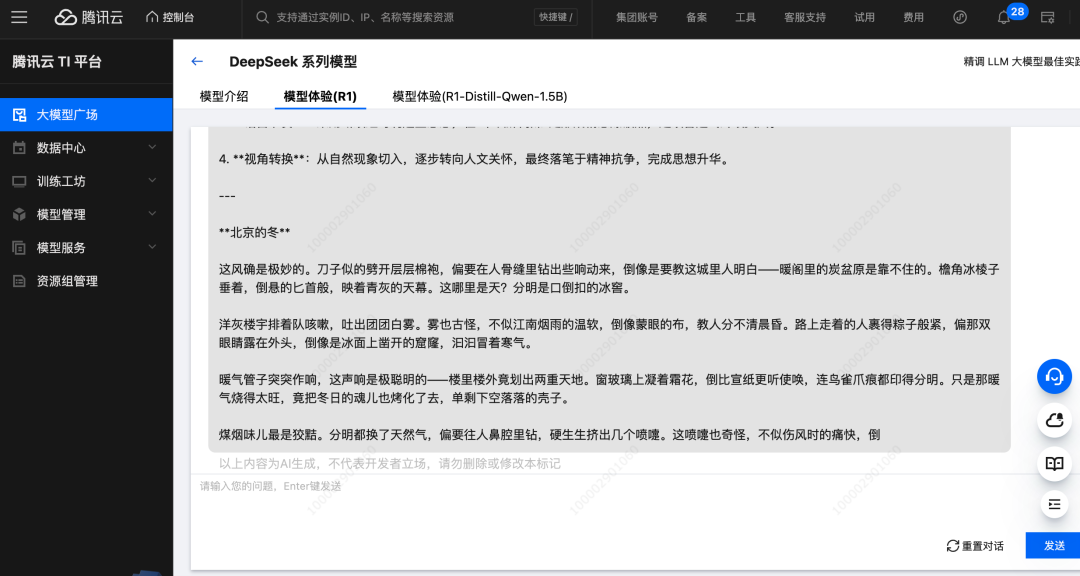Select the 模型体验(R1) tab
This screenshot has height=576, width=1080.
(320, 96)
